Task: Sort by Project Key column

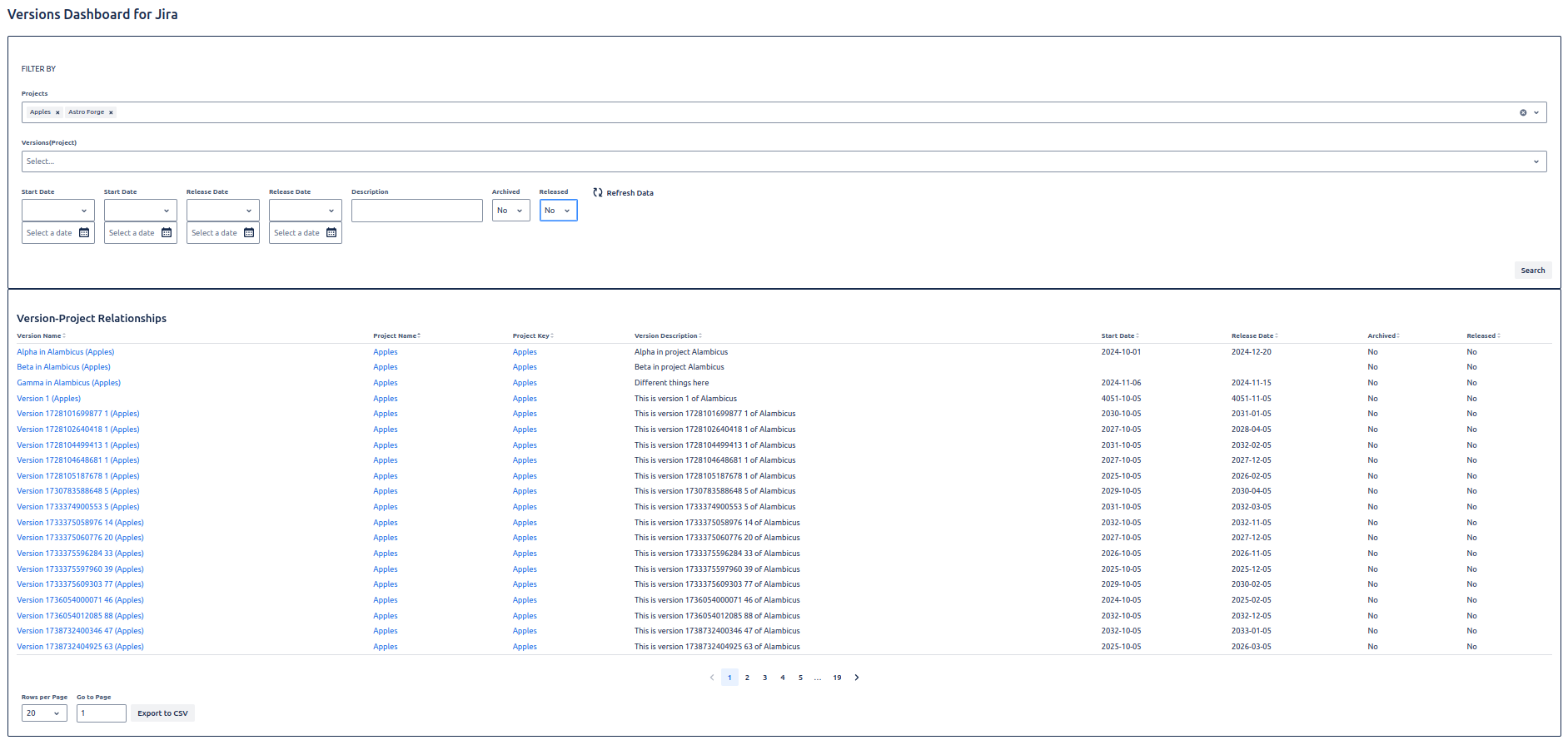Action: pos(533,336)
